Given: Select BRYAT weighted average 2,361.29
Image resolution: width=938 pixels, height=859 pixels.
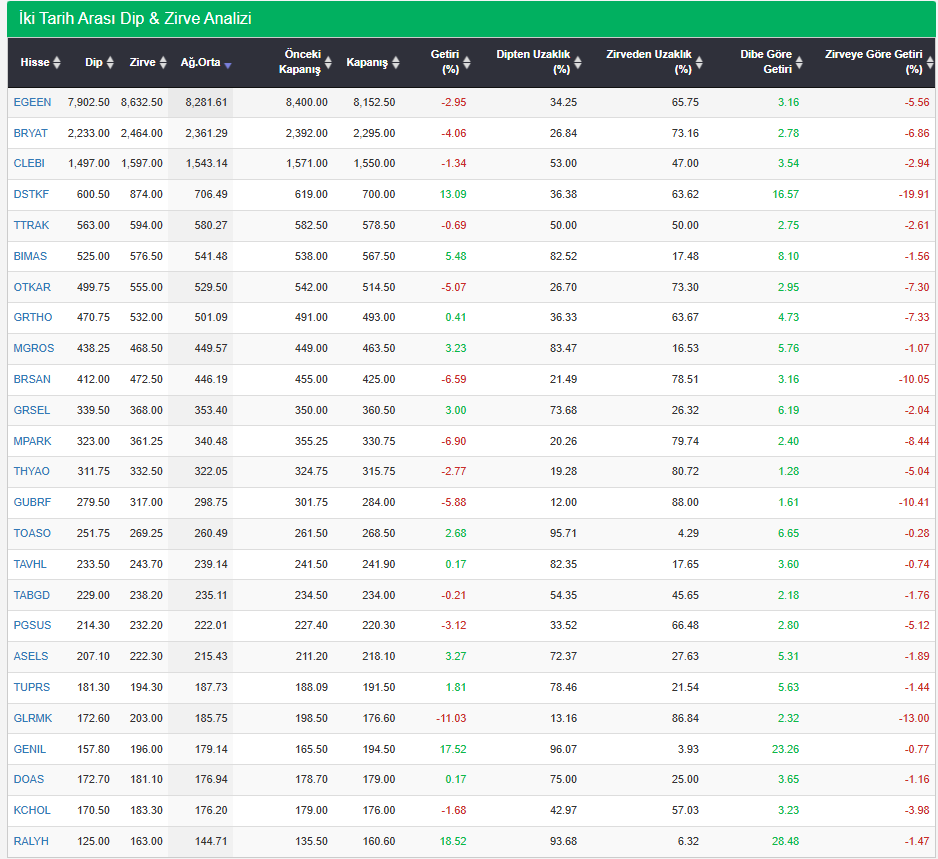Looking at the screenshot, I should [206, 133].
